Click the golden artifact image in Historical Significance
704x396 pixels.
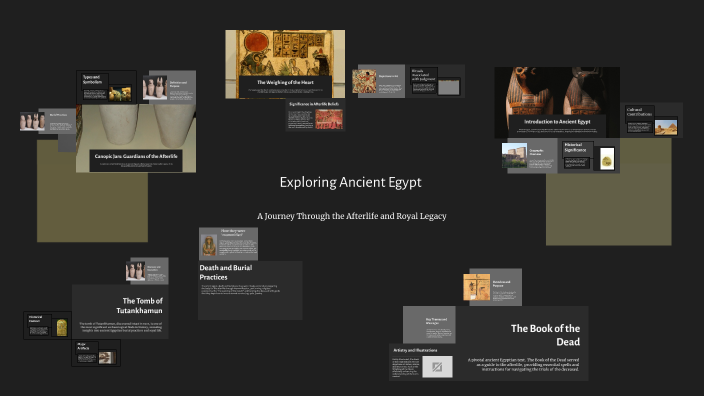point(607,159)
